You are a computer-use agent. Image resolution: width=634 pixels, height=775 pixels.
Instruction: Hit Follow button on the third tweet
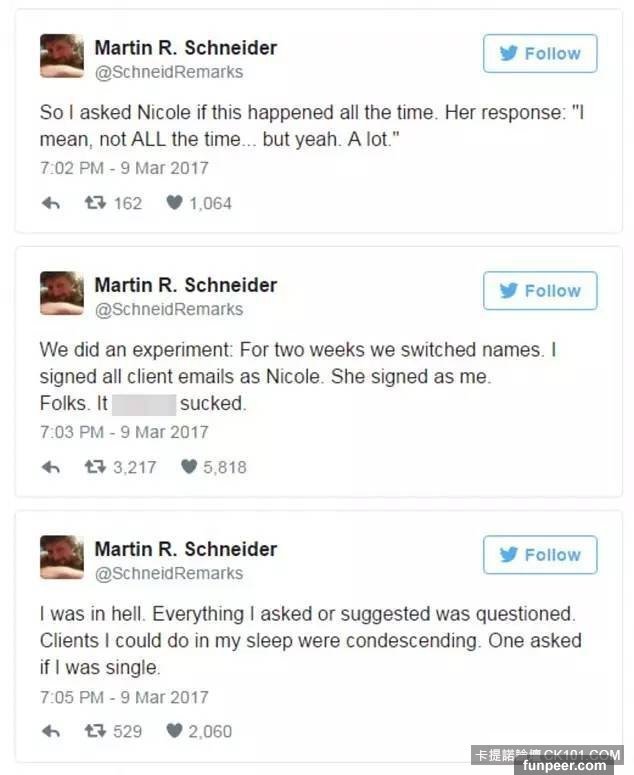point(540,555)
